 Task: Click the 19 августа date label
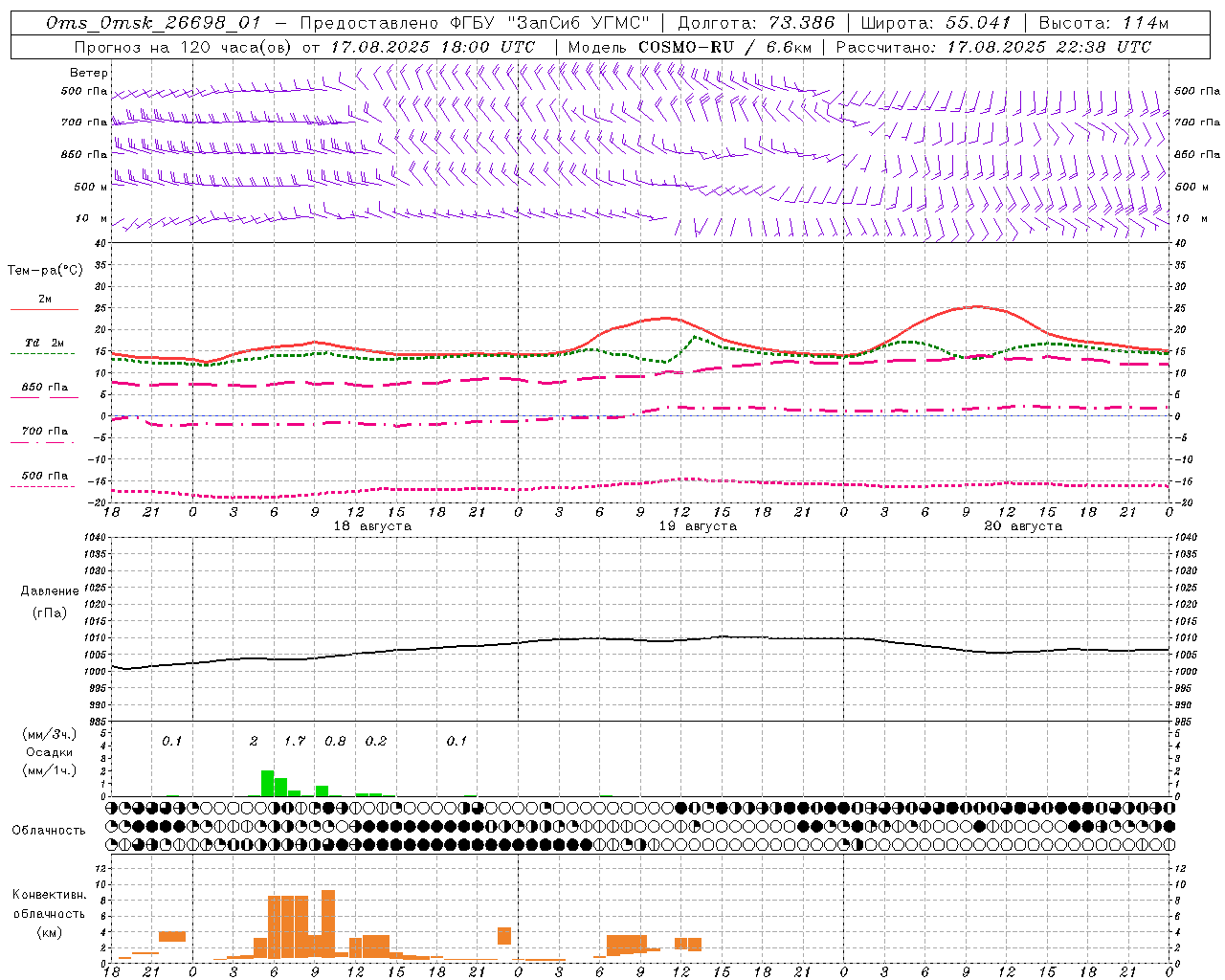click(698, 526)
